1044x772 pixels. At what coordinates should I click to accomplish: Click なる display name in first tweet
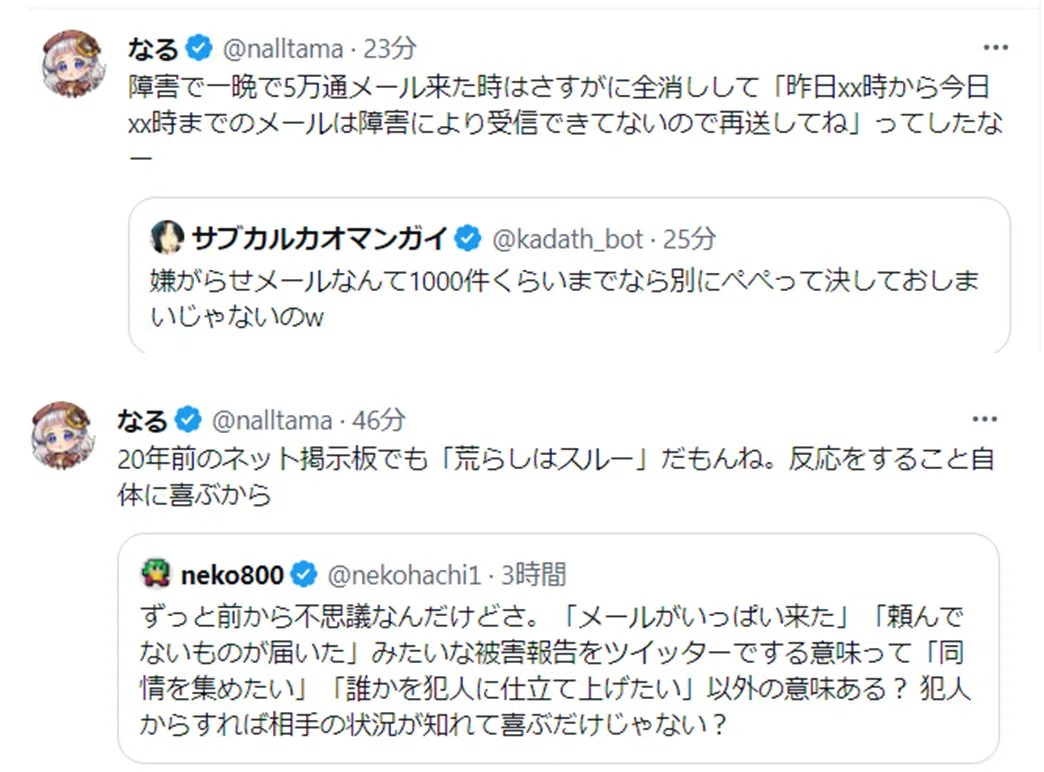pos(153,49)
